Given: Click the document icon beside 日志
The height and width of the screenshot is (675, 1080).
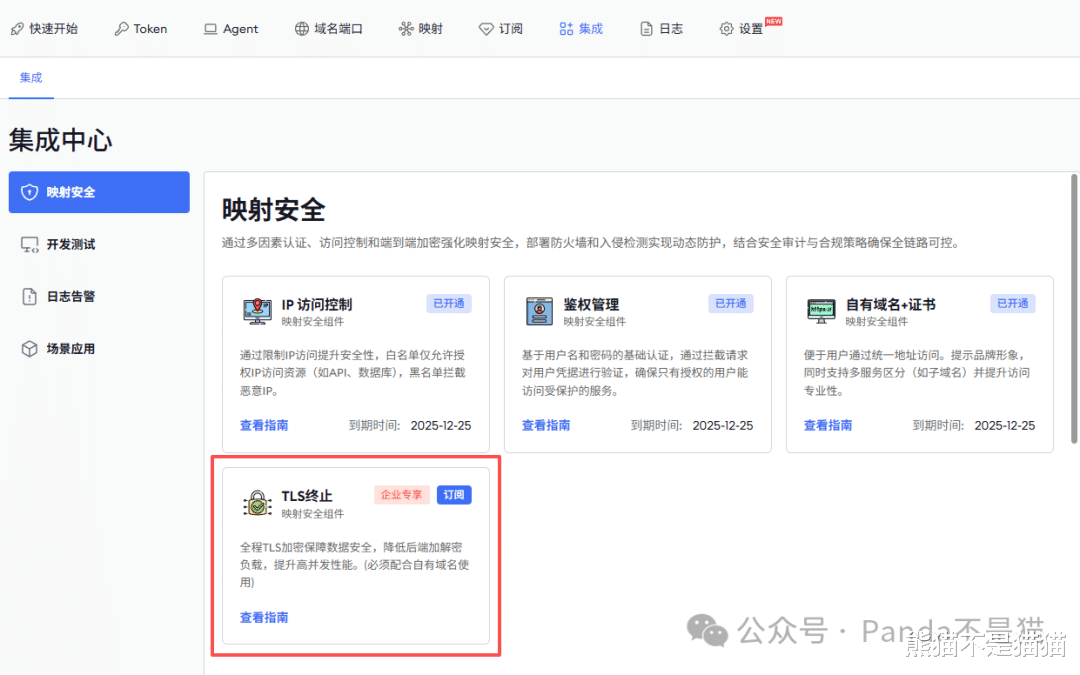Looking at the screenshot, I should pyautogui.click(x=646, y=29).
